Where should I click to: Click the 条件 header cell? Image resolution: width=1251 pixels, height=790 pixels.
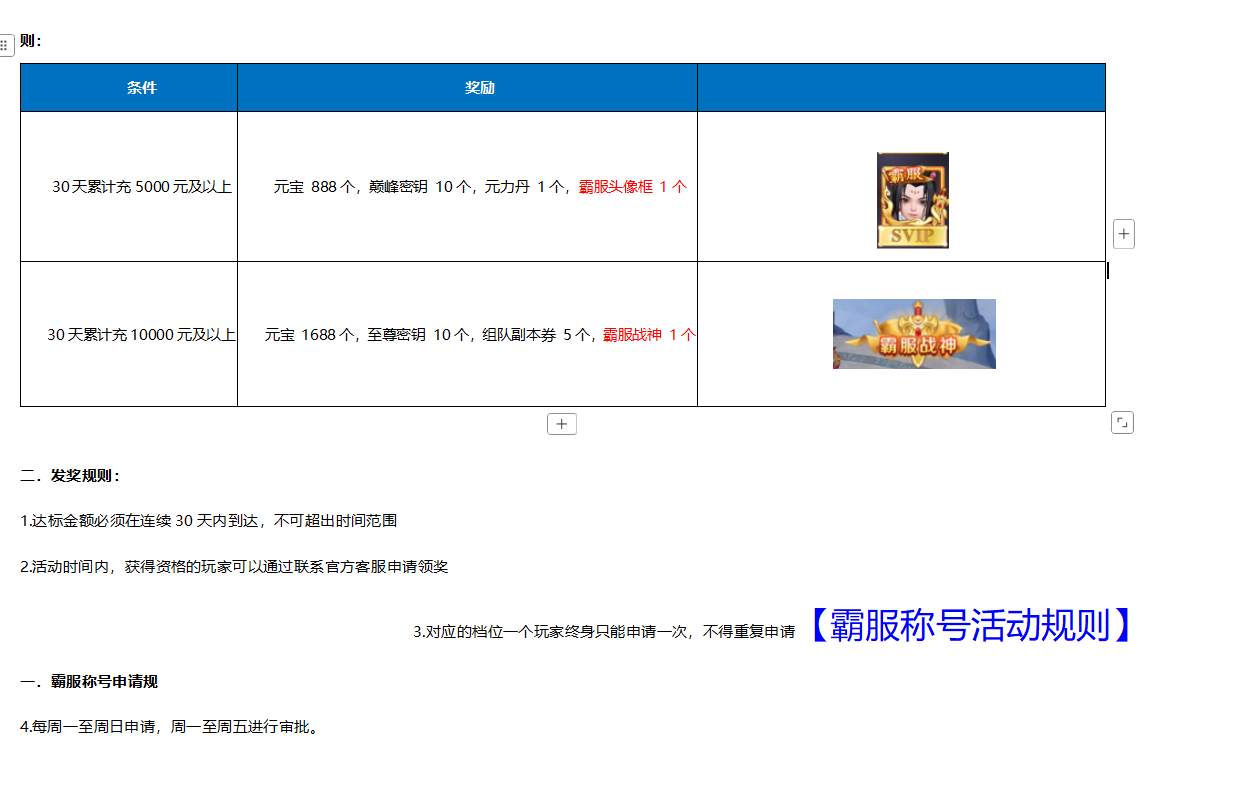[x=142, y=88]
